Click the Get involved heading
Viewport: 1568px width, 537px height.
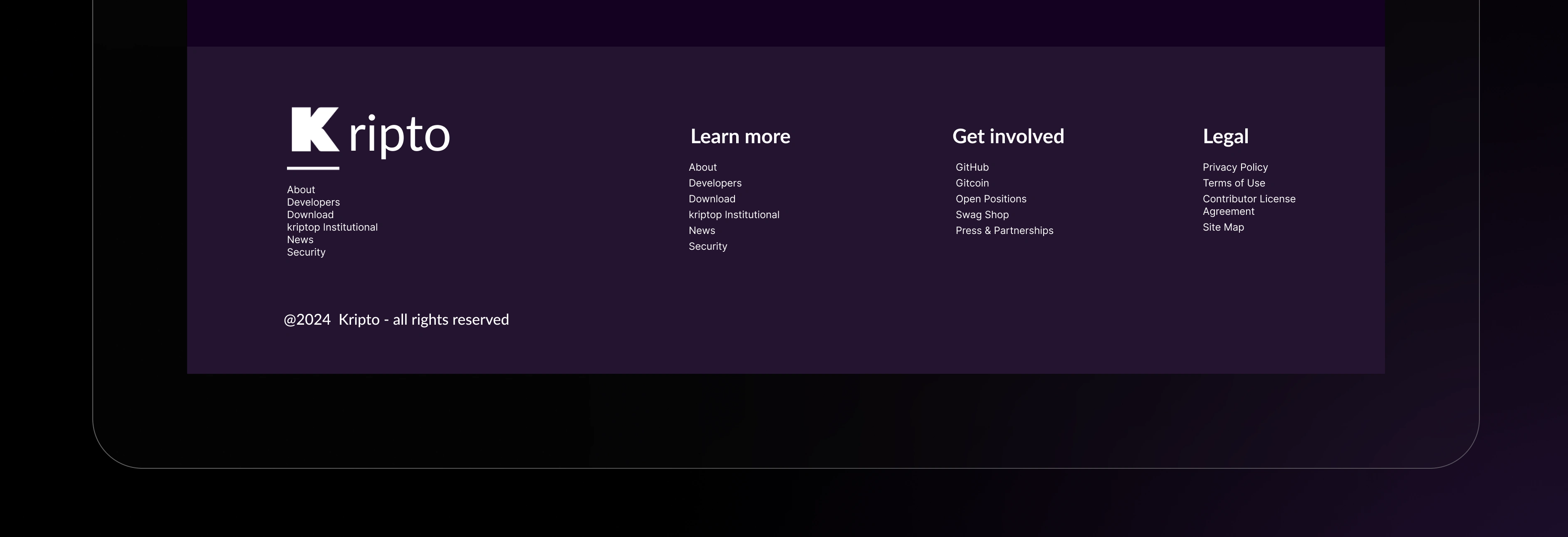[1008, 136]
